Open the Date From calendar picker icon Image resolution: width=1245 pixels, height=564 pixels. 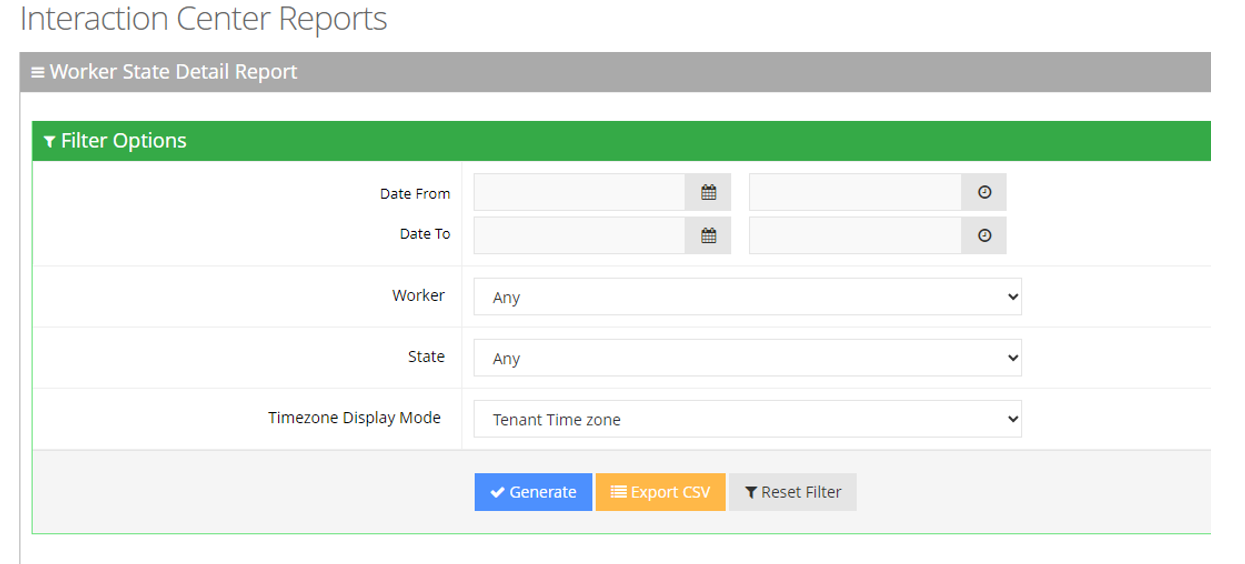[x=708, y=192]
